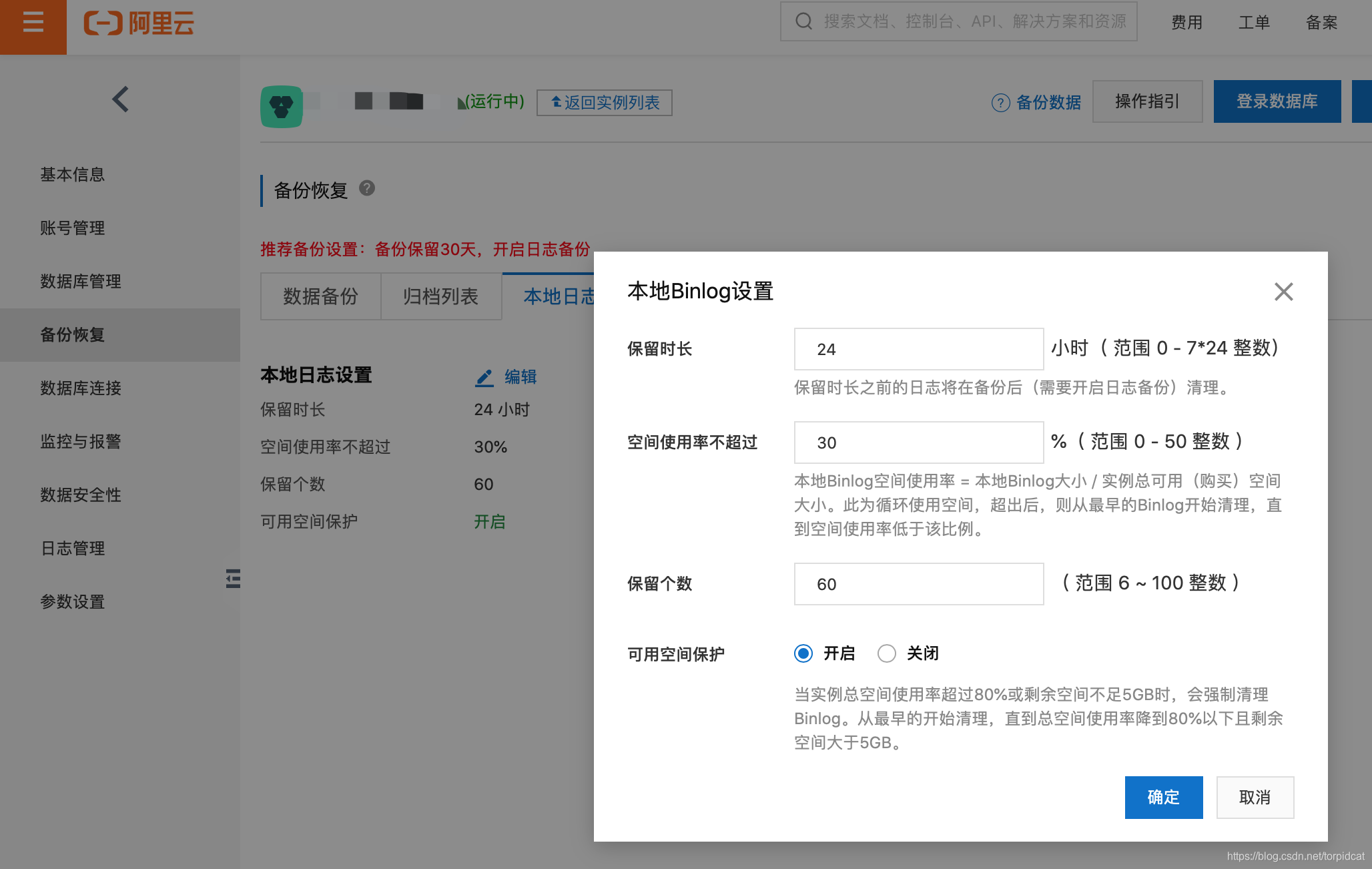Select the 关闭 radio option

886,653
